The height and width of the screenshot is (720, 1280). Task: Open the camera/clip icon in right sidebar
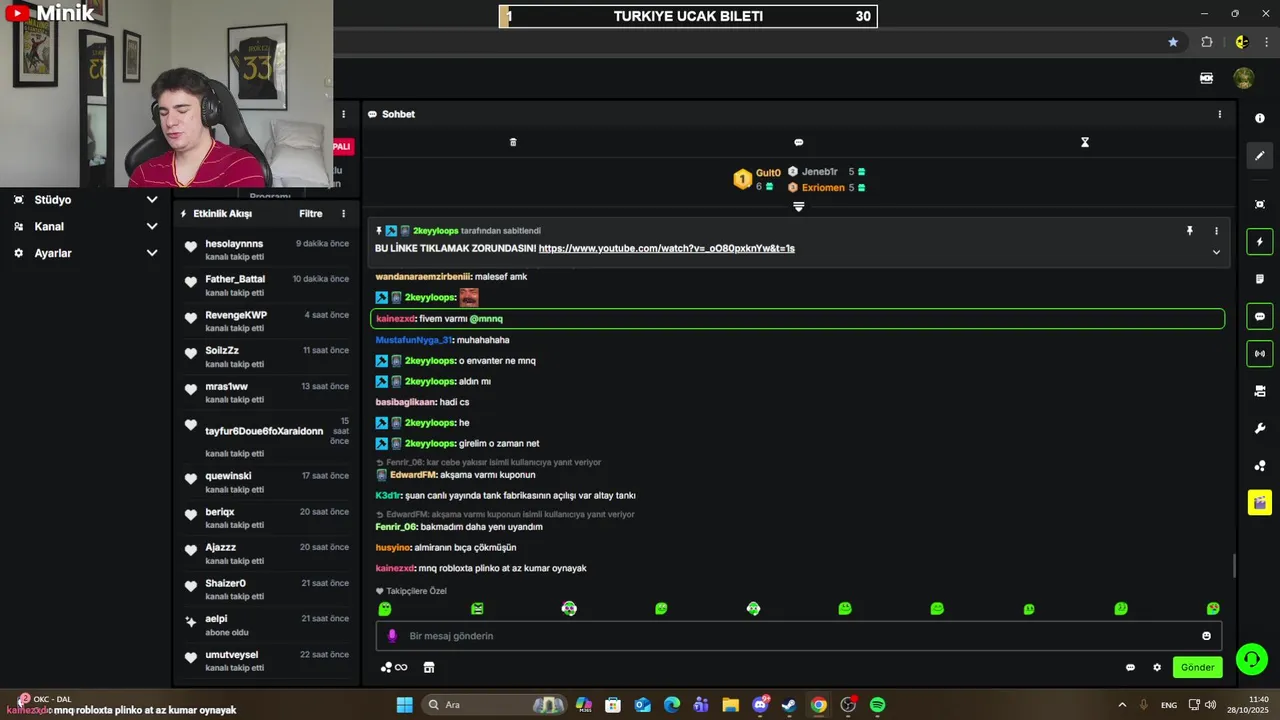coord(1259,391)
